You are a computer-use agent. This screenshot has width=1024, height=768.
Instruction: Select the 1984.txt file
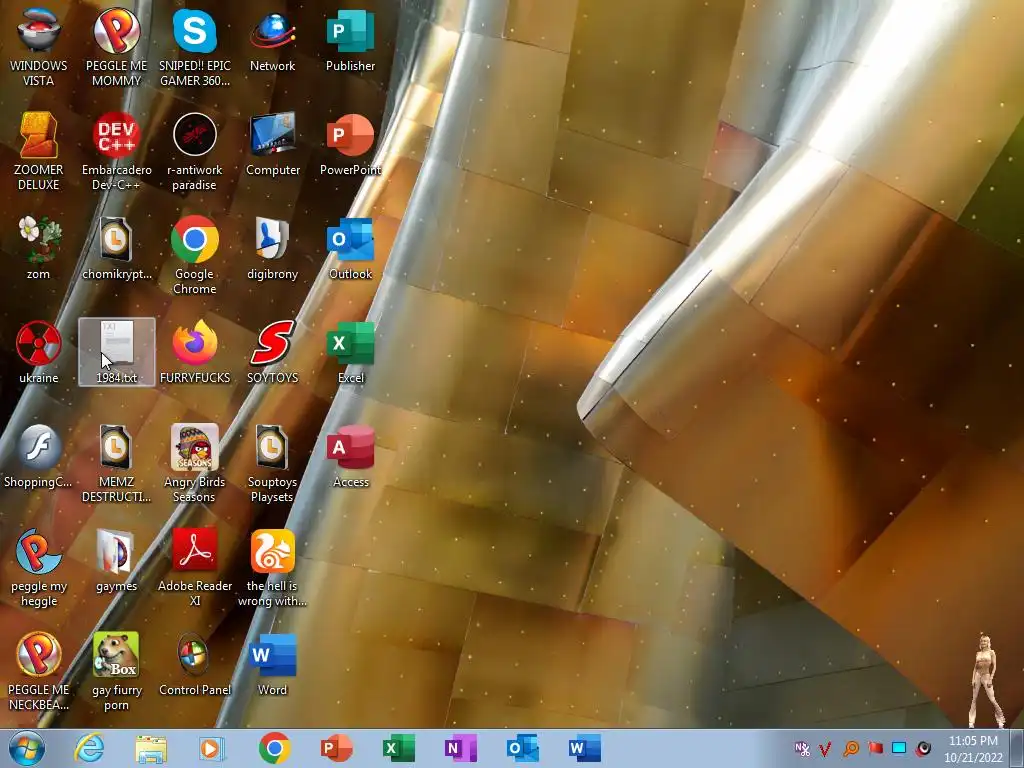pos(116,351)
